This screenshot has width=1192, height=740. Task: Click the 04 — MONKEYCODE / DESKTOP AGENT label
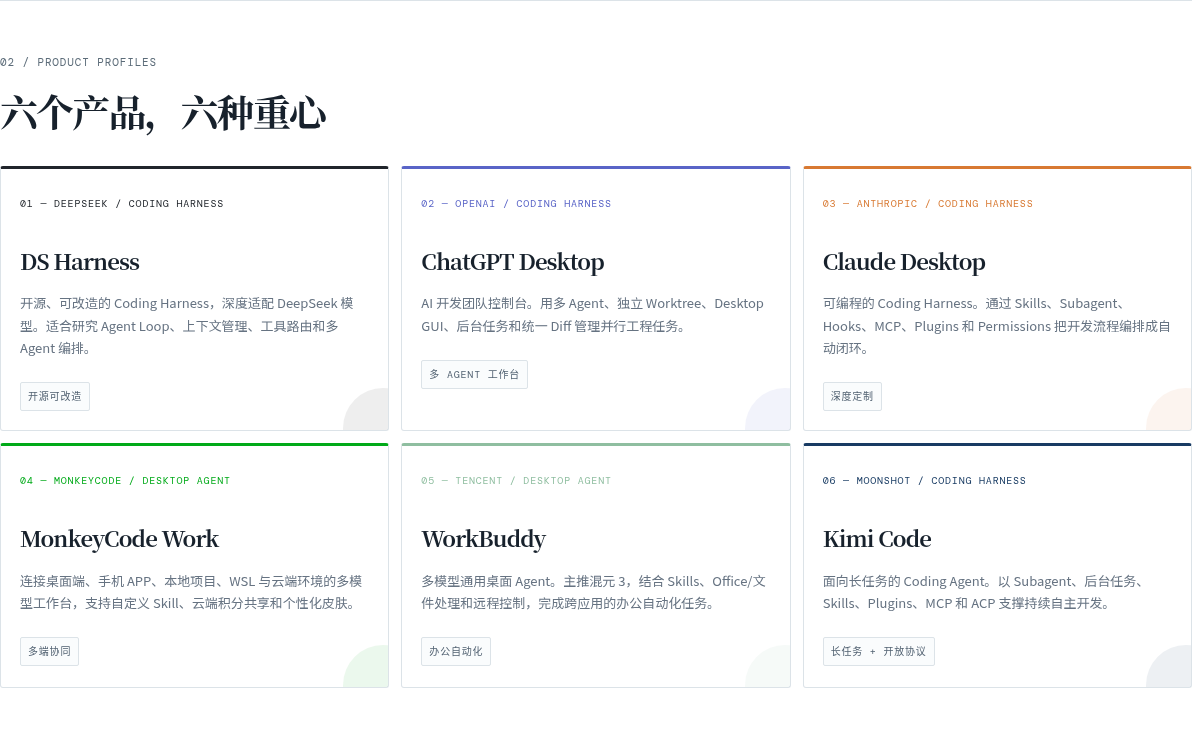tap(125, 481)
